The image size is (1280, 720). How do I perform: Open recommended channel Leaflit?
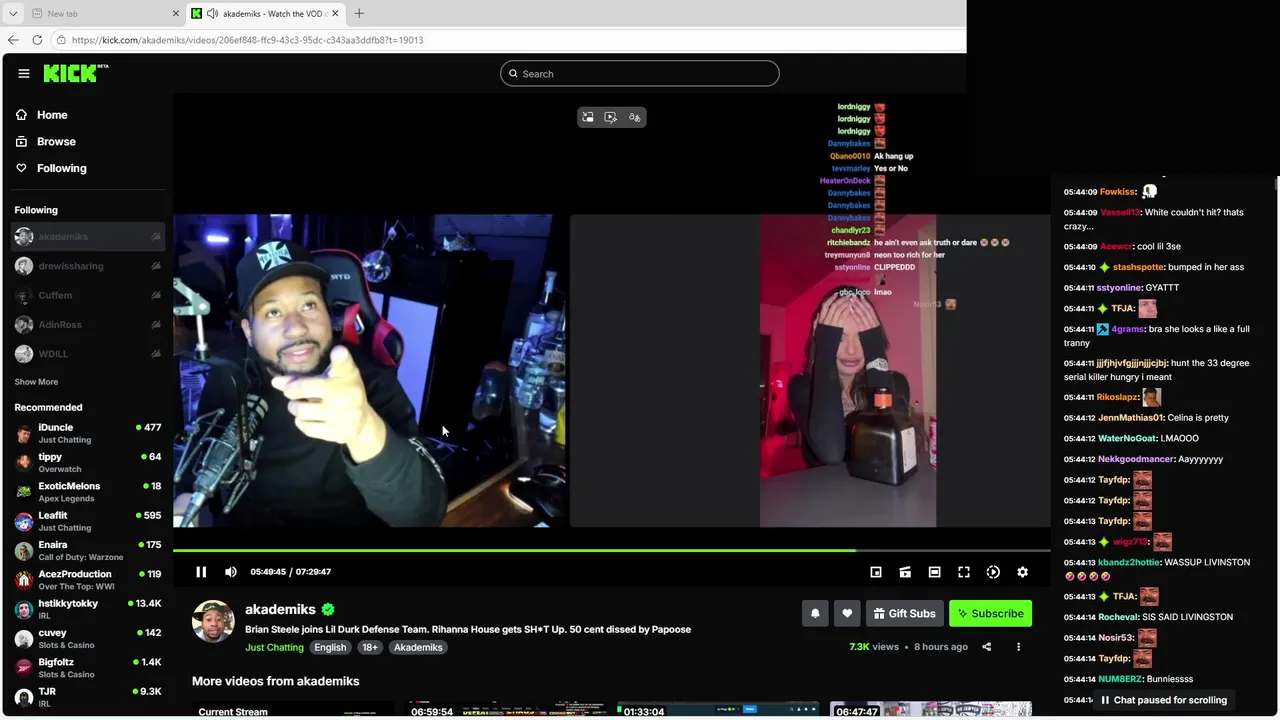88,521
